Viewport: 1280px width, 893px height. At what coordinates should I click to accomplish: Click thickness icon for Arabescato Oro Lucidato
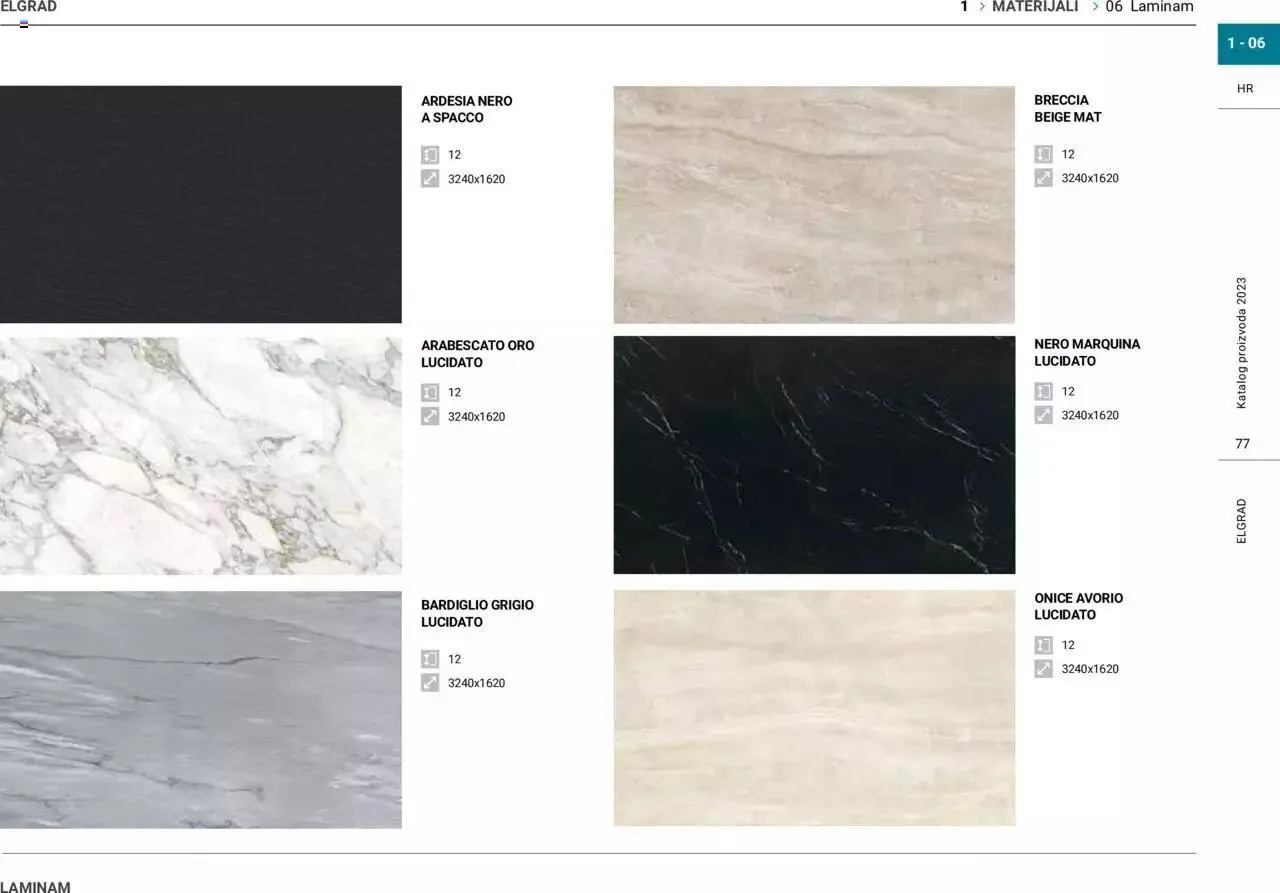tap(430, 392)
